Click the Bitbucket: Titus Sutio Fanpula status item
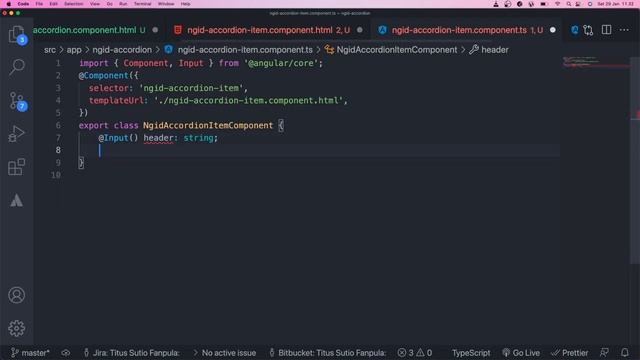Viewport: 640px width, 360px height. click(328, 353)
